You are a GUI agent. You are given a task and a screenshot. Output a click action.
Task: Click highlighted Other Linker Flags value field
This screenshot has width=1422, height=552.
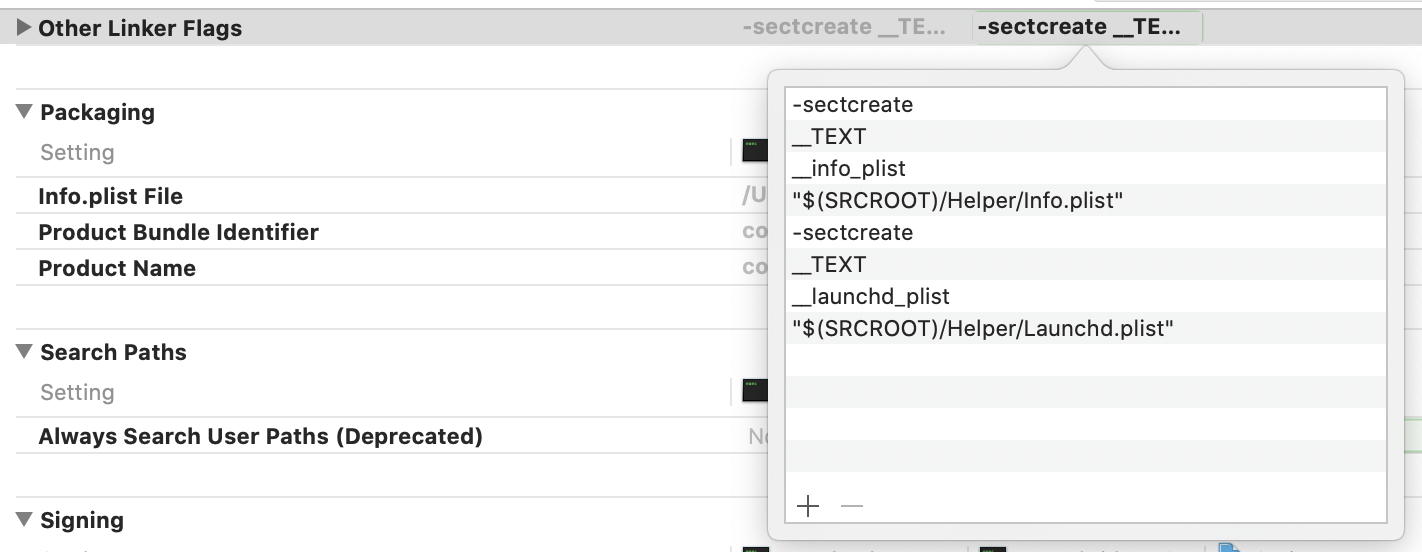(1087, 28)
